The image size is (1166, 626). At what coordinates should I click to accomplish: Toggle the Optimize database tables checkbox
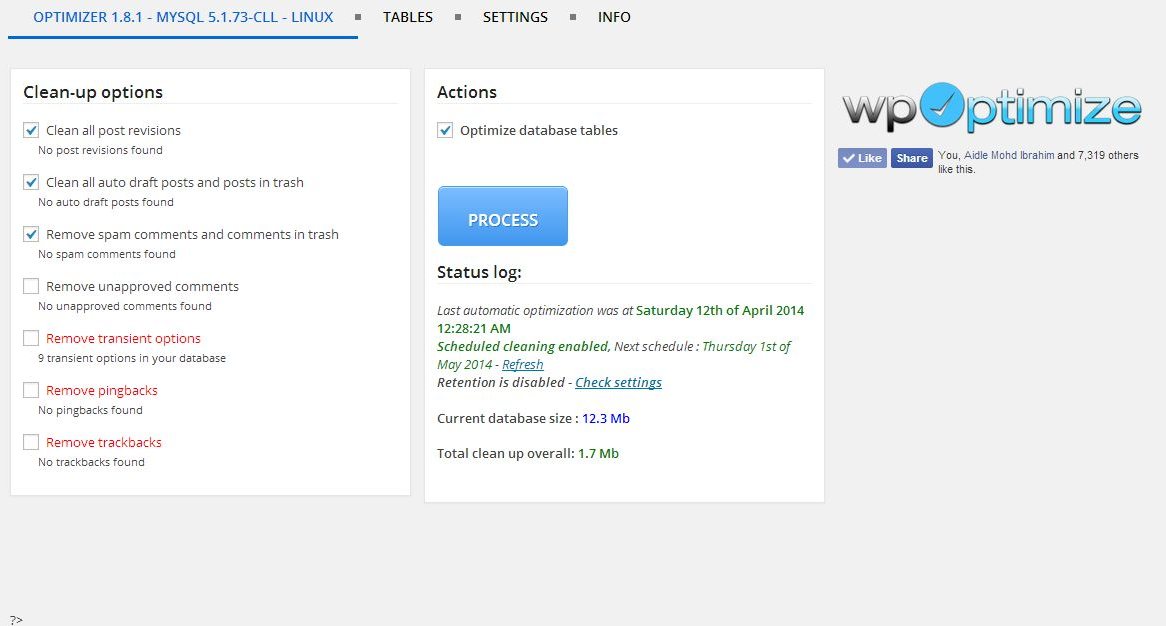click(444, 130)
